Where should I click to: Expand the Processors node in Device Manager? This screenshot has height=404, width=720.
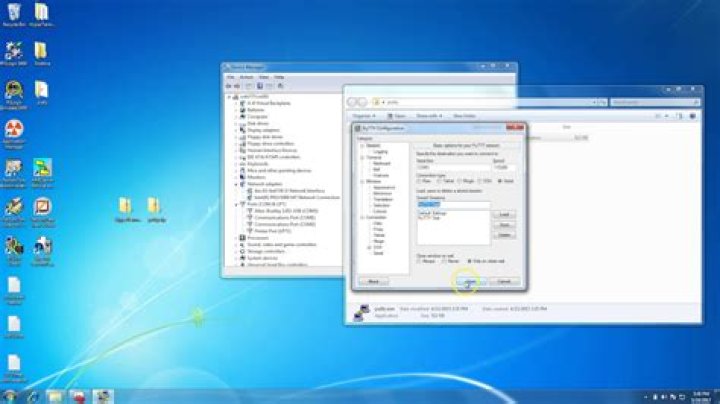237,238
